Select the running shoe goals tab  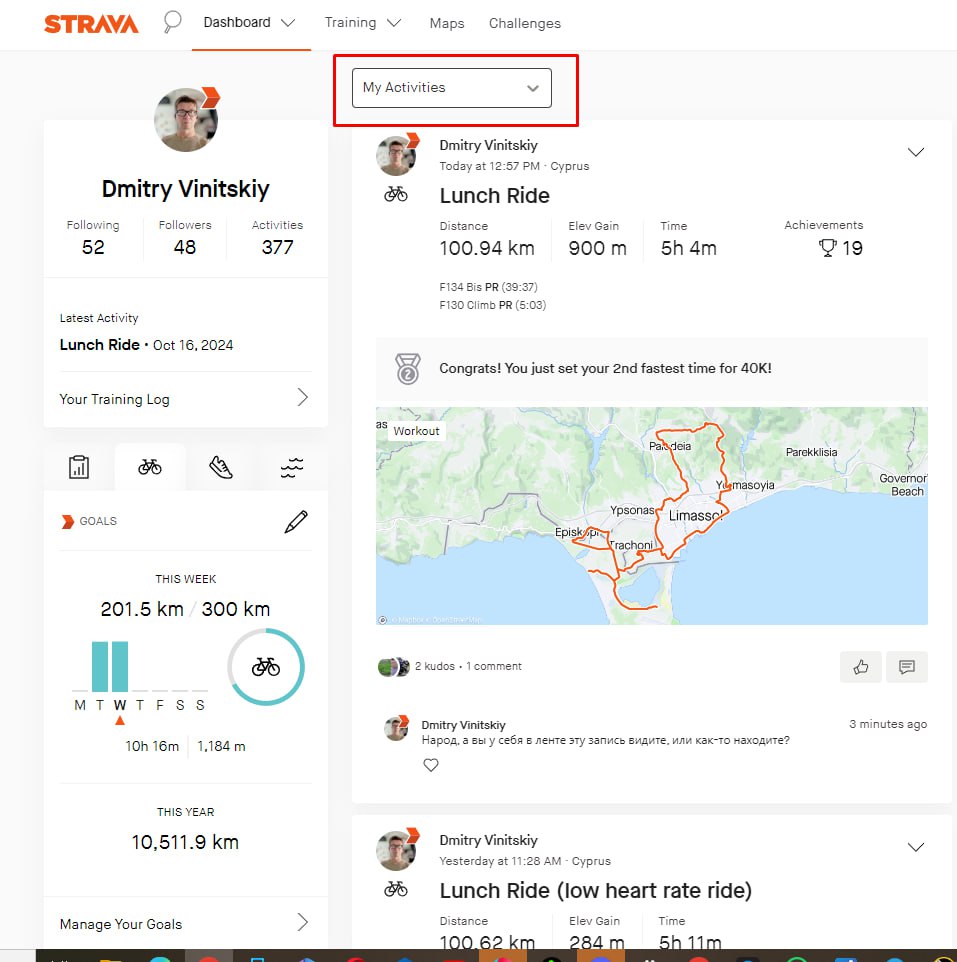[220, 467]
